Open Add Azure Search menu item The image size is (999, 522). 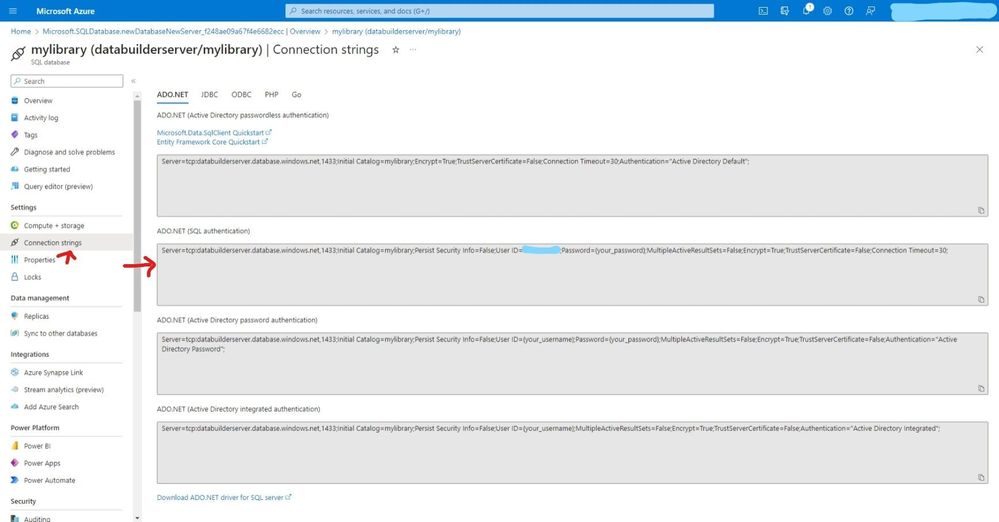click(51, 407)
